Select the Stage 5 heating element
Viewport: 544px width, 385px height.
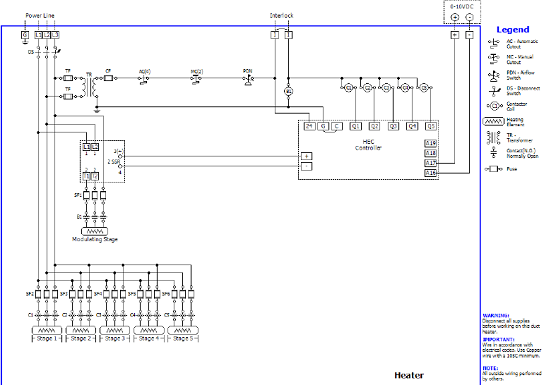click(x=183, y=330)
